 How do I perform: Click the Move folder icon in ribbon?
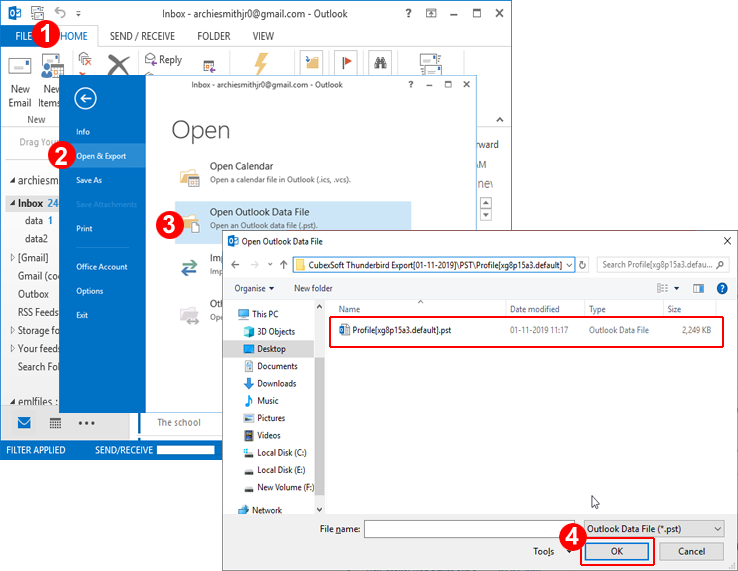312,63
